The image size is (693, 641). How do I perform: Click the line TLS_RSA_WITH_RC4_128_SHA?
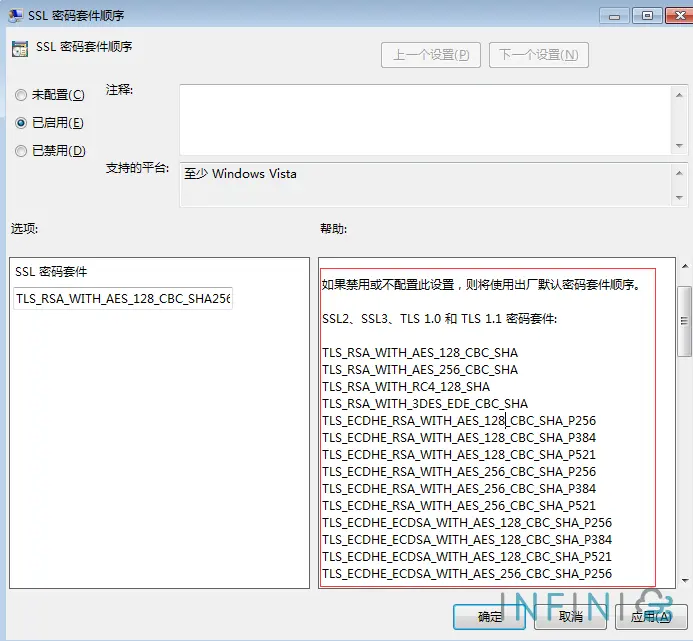(406, 387)
